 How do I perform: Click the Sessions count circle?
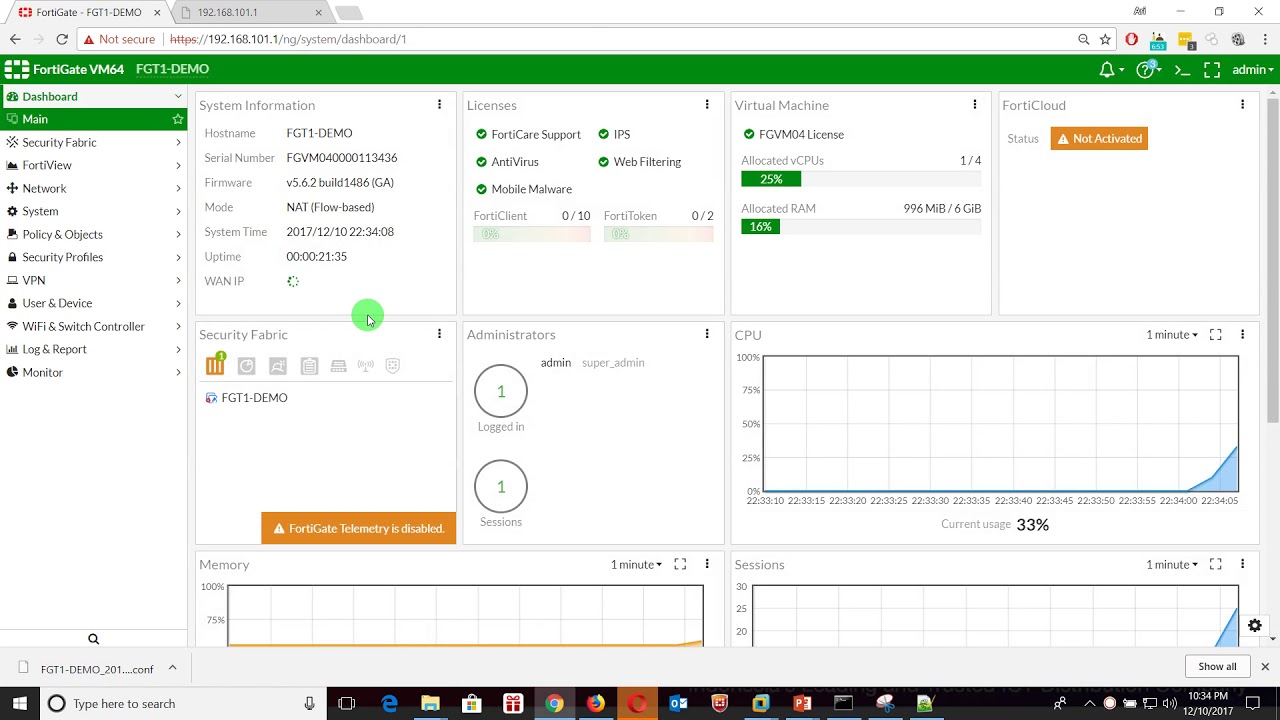tap(501, 486)
